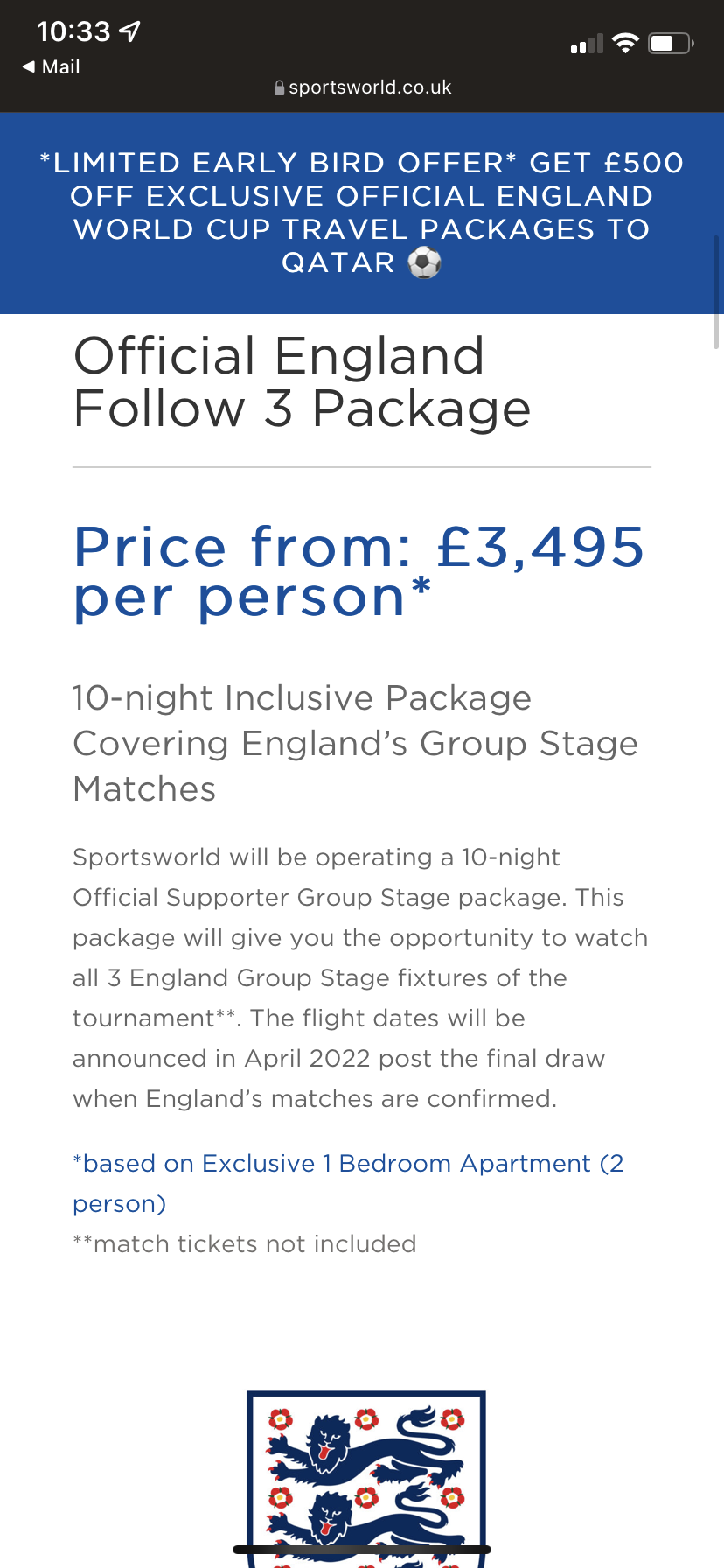Tap the match tickets not included footnote
Screen dimensions: 724x1568
245,1243
